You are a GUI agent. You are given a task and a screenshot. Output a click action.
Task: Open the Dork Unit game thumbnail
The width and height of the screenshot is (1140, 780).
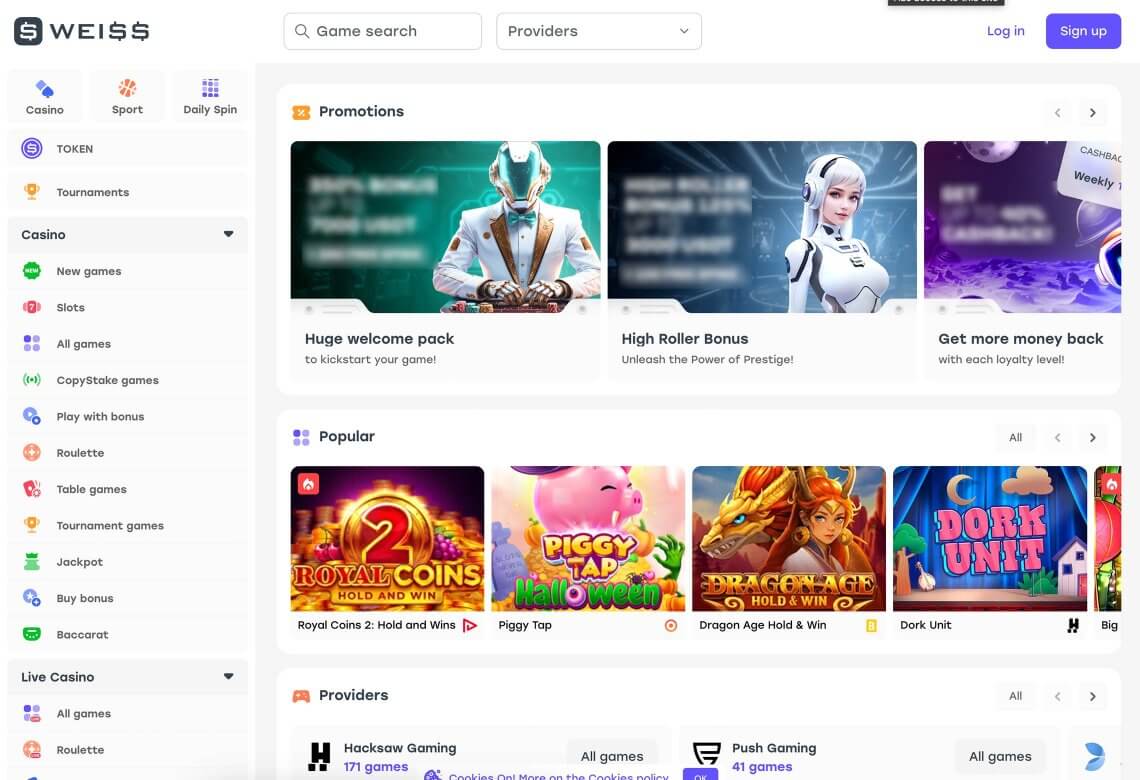pos(990,539)
